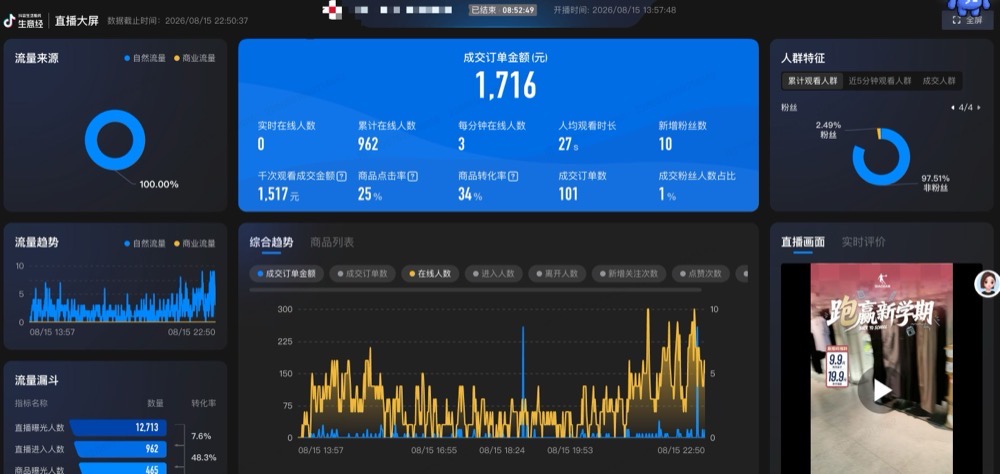This screenshot has height=474, width=1000.
Task: Enable the 进入人数 series chip
Action: coord(494,274)
